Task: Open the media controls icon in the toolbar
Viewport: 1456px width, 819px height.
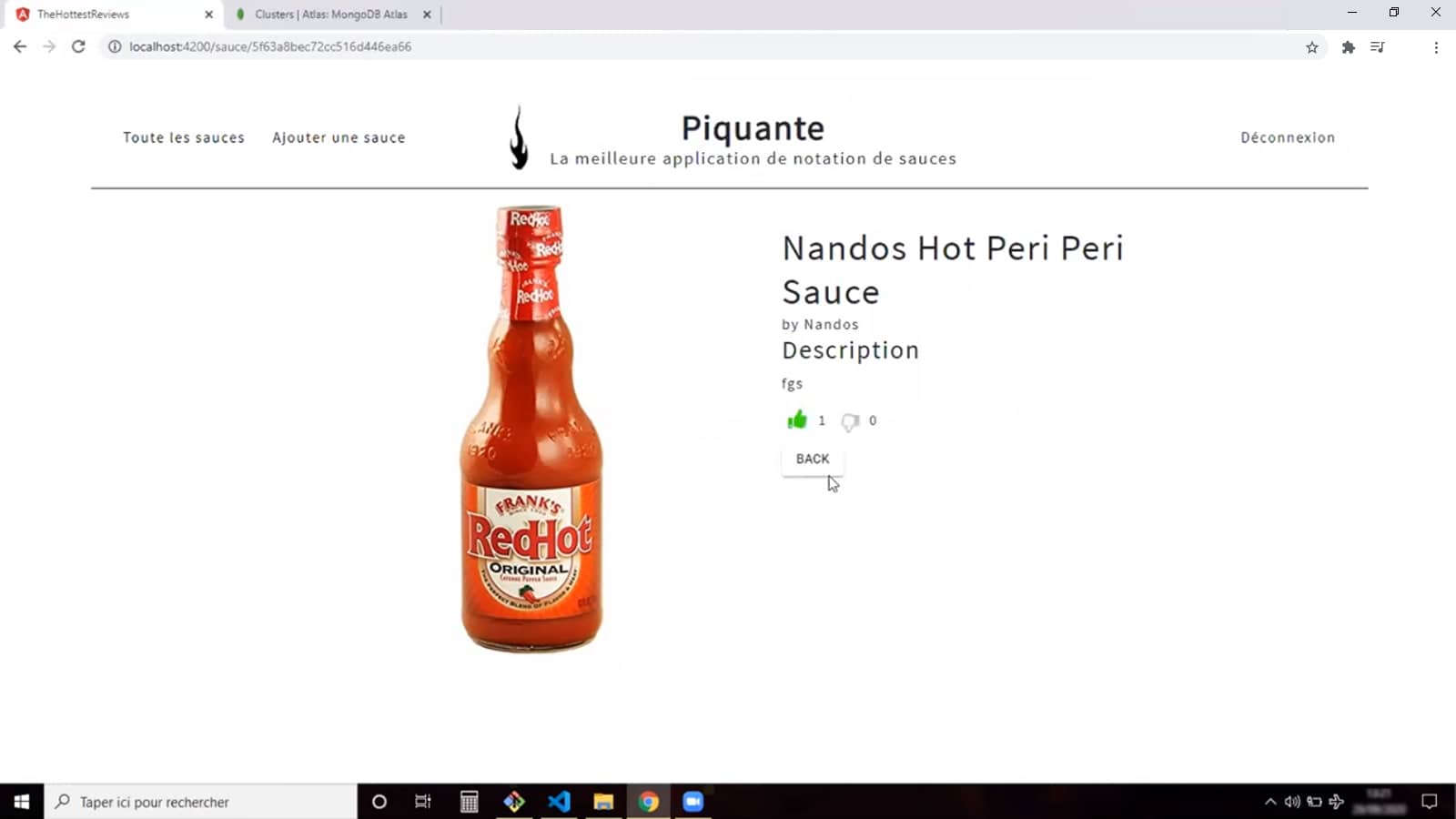Action: click(1378, 47)
